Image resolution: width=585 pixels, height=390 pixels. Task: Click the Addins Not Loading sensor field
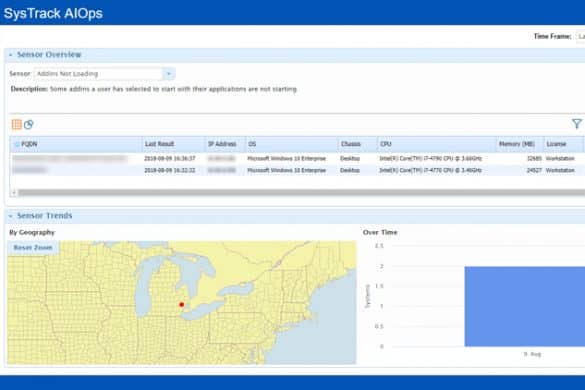click(99, 74)
